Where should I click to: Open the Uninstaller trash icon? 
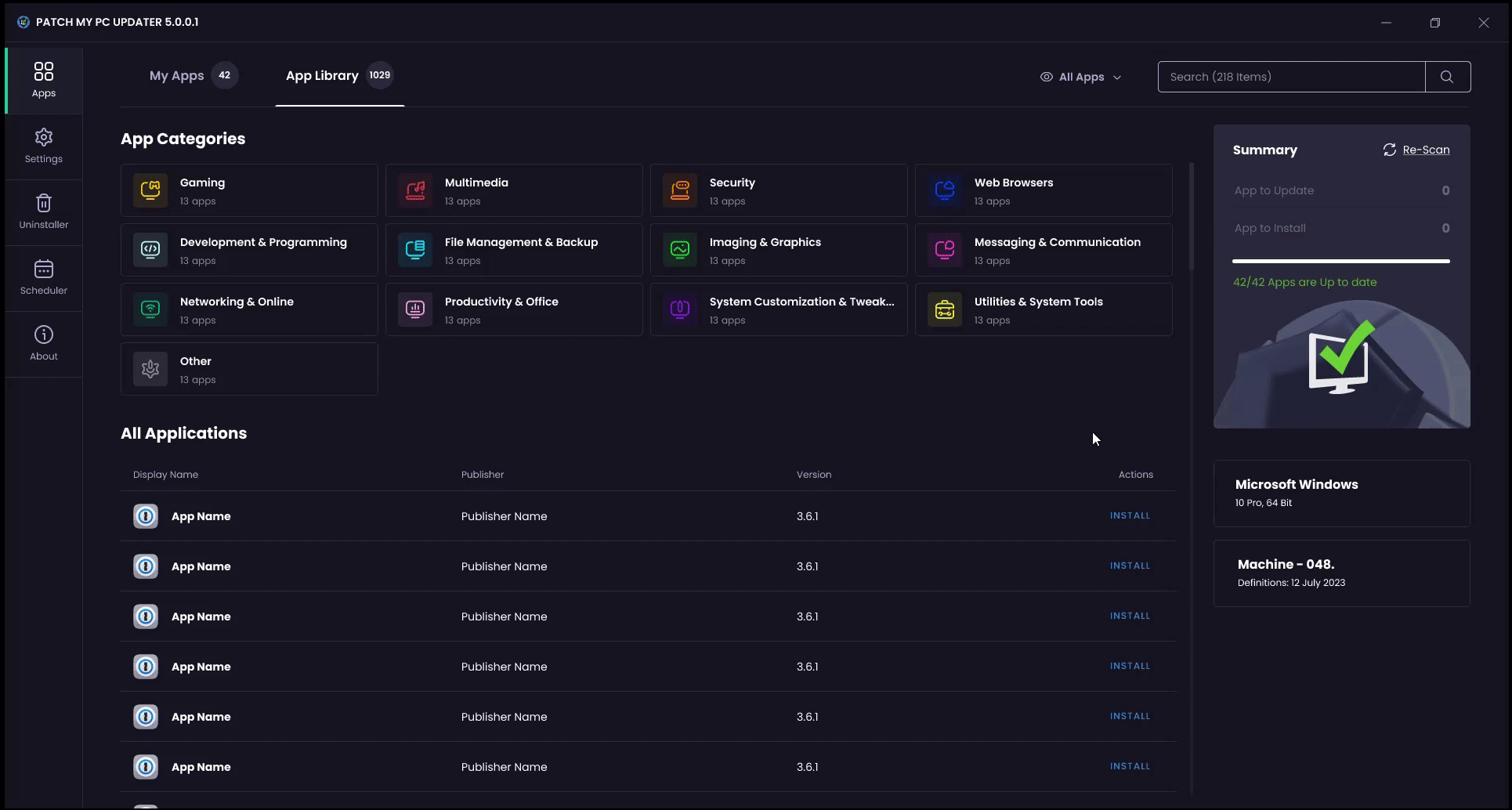tap(44, 204)
